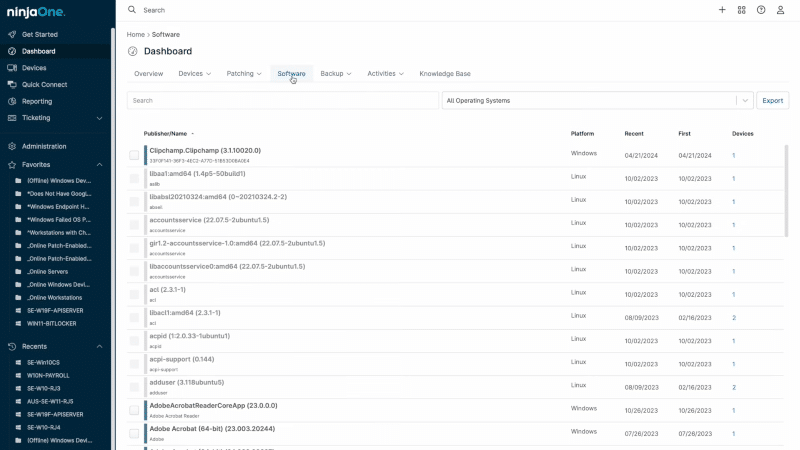Open Reporting in sidebar
This screenshot has width=800, height=450.
tap(37, 102)
